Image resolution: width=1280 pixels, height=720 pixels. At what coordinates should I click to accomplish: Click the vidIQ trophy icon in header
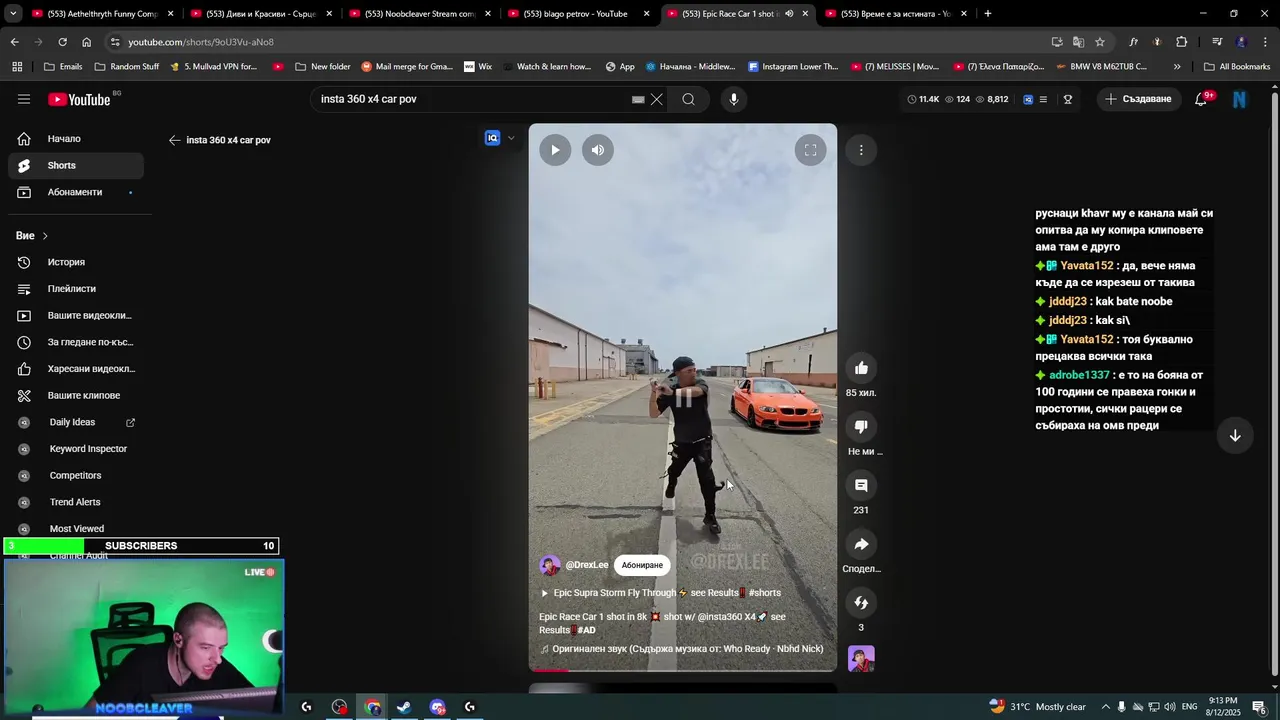[x=1068, y=99]
